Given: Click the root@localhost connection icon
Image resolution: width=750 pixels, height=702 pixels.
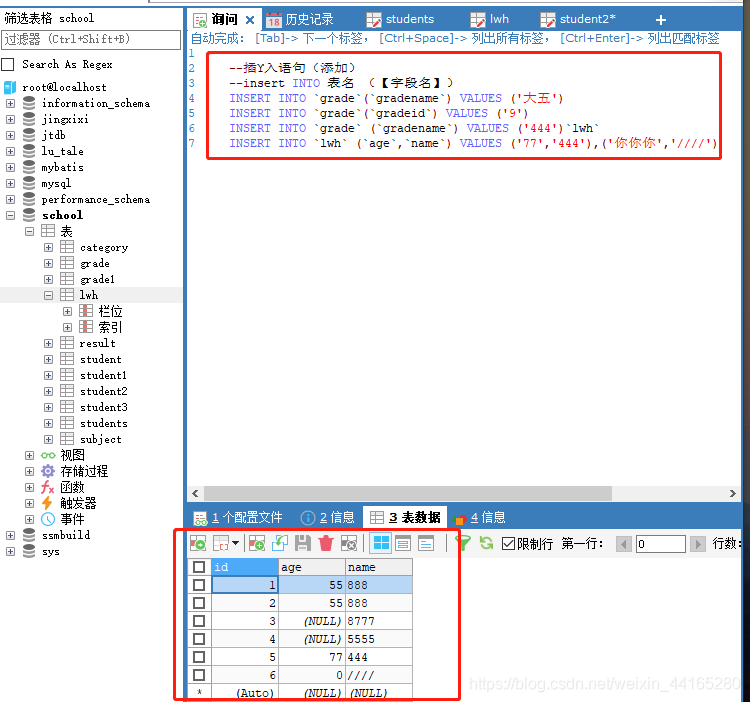Looking at the screenshot, I should [10, 87].
